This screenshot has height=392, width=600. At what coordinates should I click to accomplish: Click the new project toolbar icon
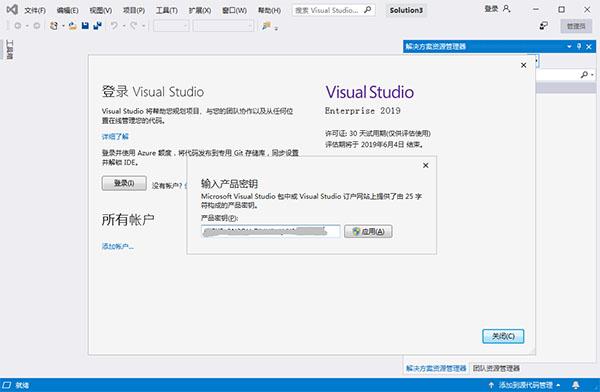(54, 26)
